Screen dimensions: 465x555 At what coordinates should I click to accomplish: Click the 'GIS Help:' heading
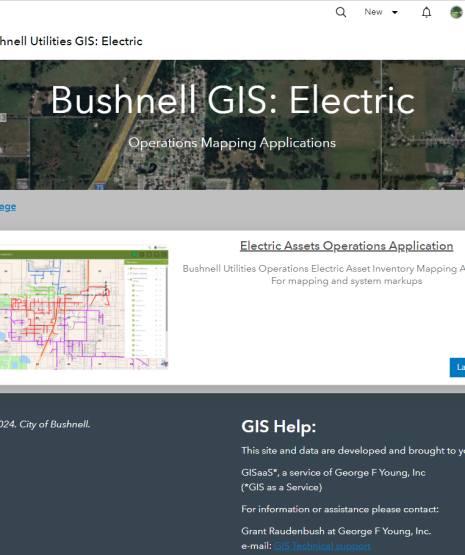click(279, 427)
